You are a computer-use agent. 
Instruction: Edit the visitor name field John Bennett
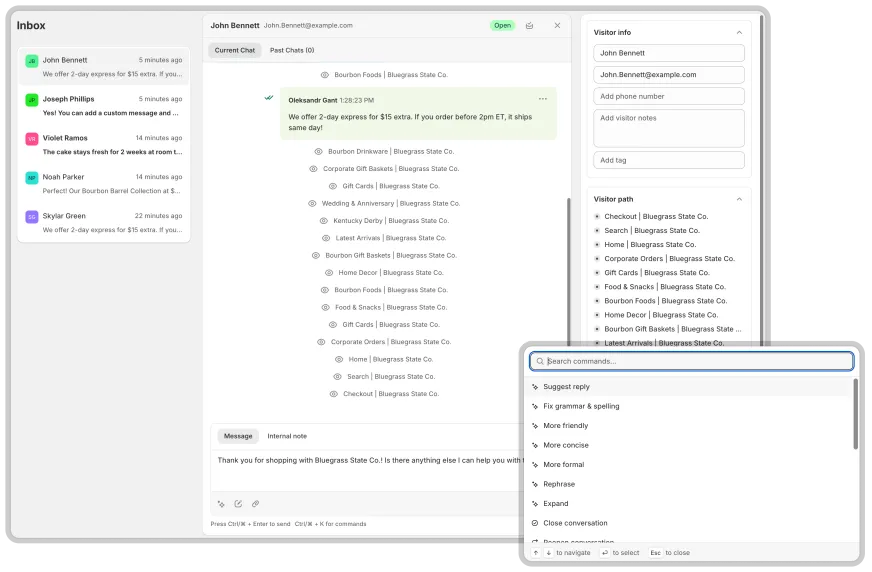(x=669, y=53)
